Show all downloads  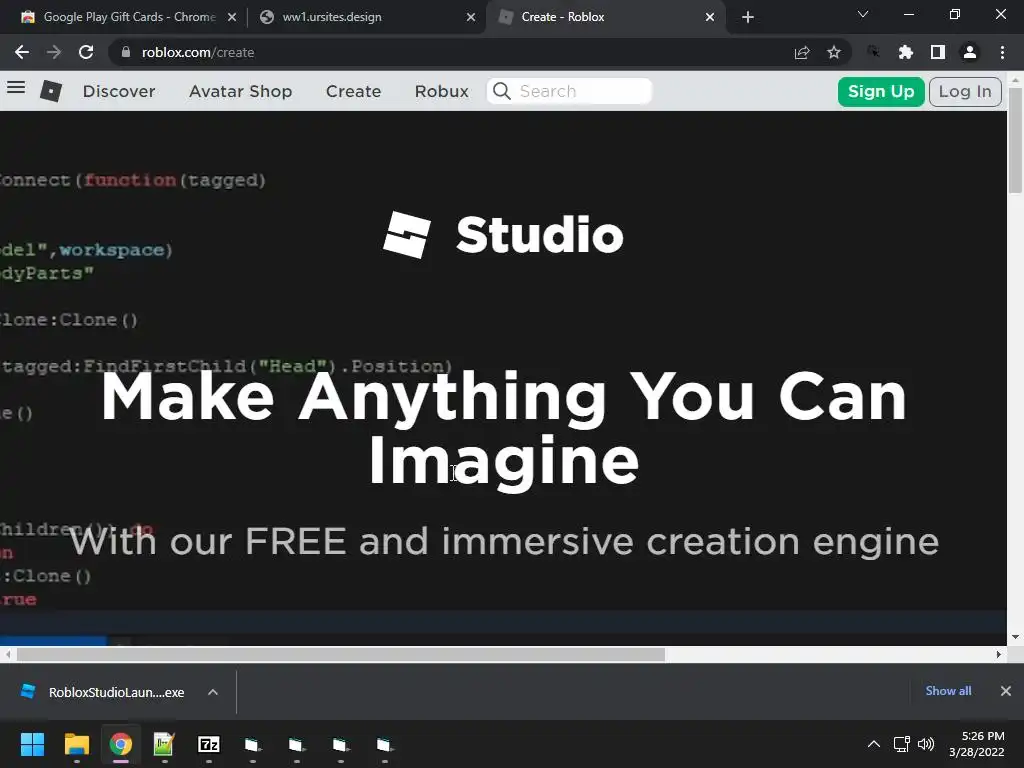948,691
